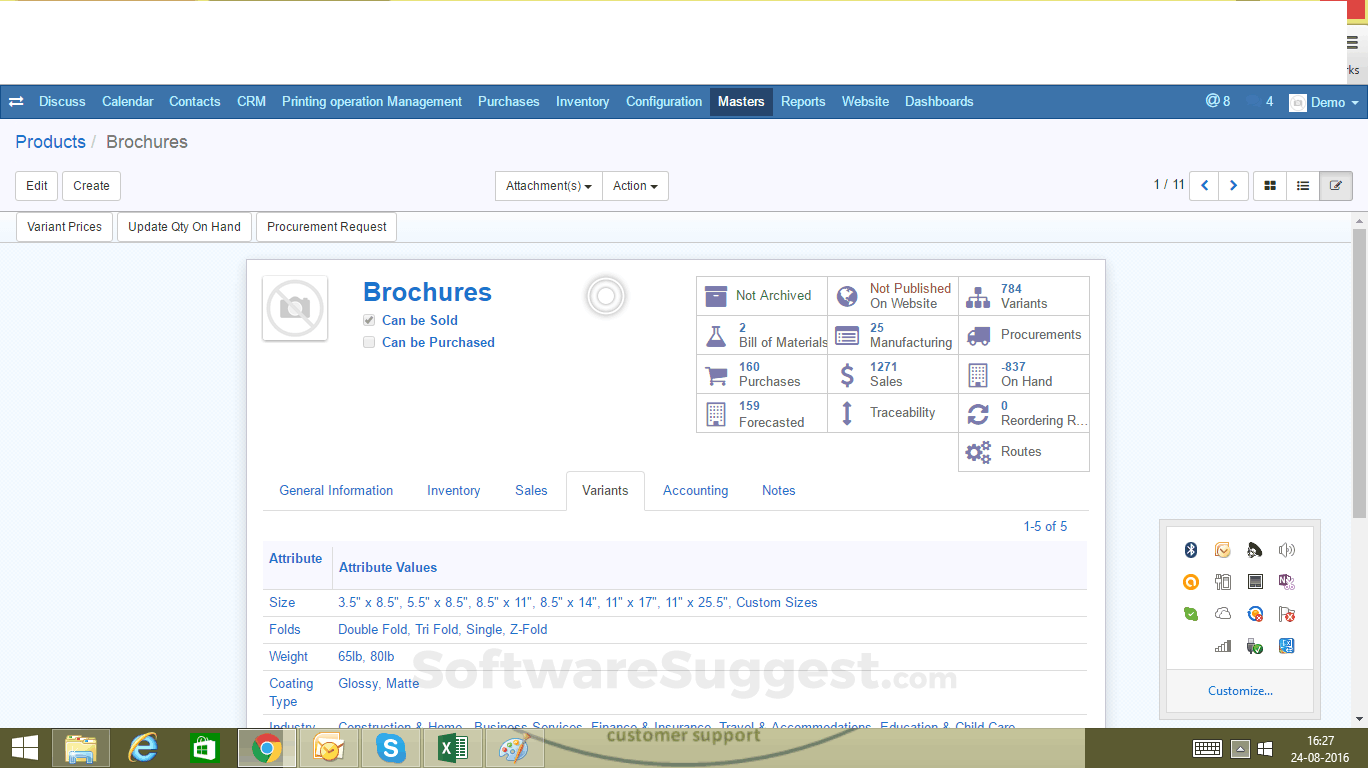
Task: Uncheck the Can be Sold checkbox
Action: point(369,320)
